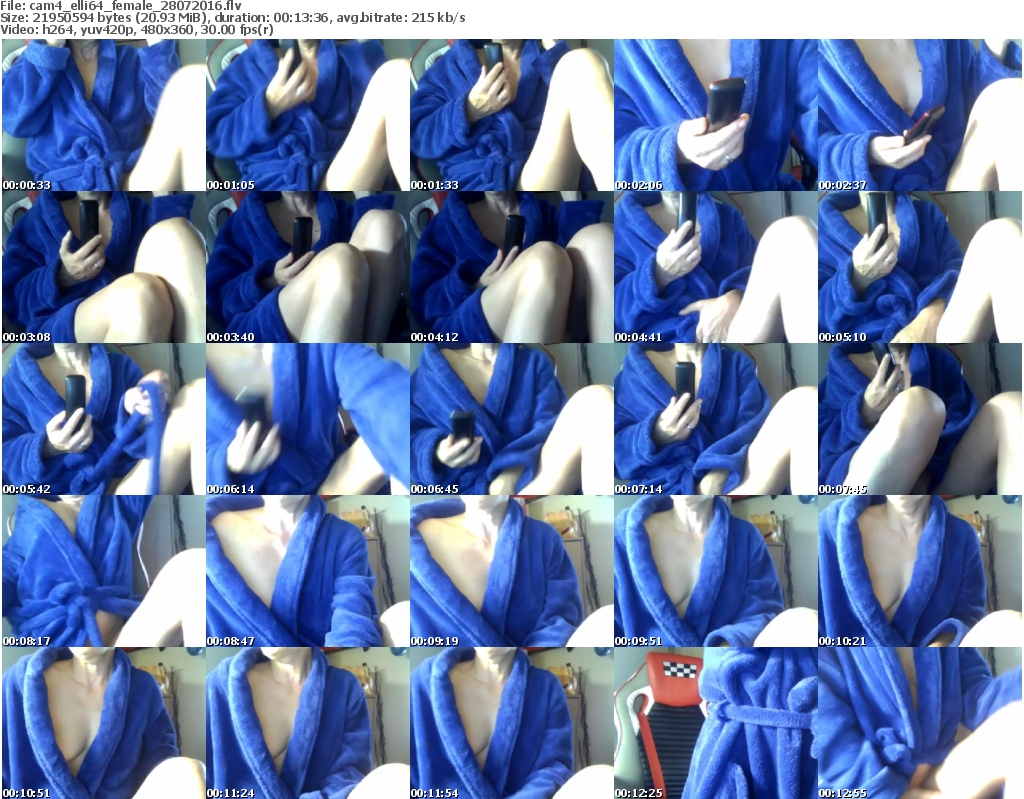Click the file size text '21950594 bytes (20.93 MiB)'

(120, 18)
